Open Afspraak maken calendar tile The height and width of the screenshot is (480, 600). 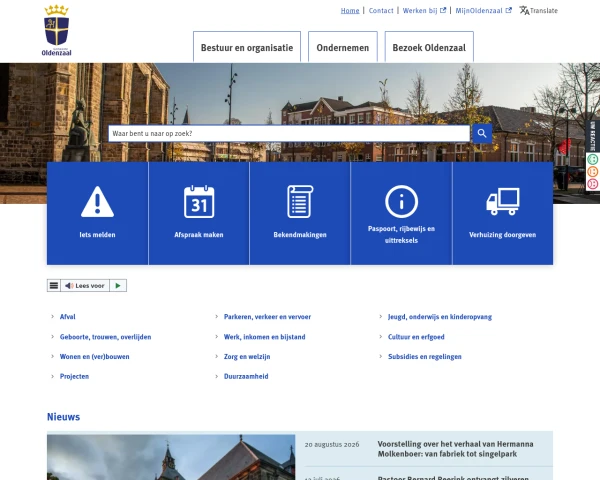(199, 213)
